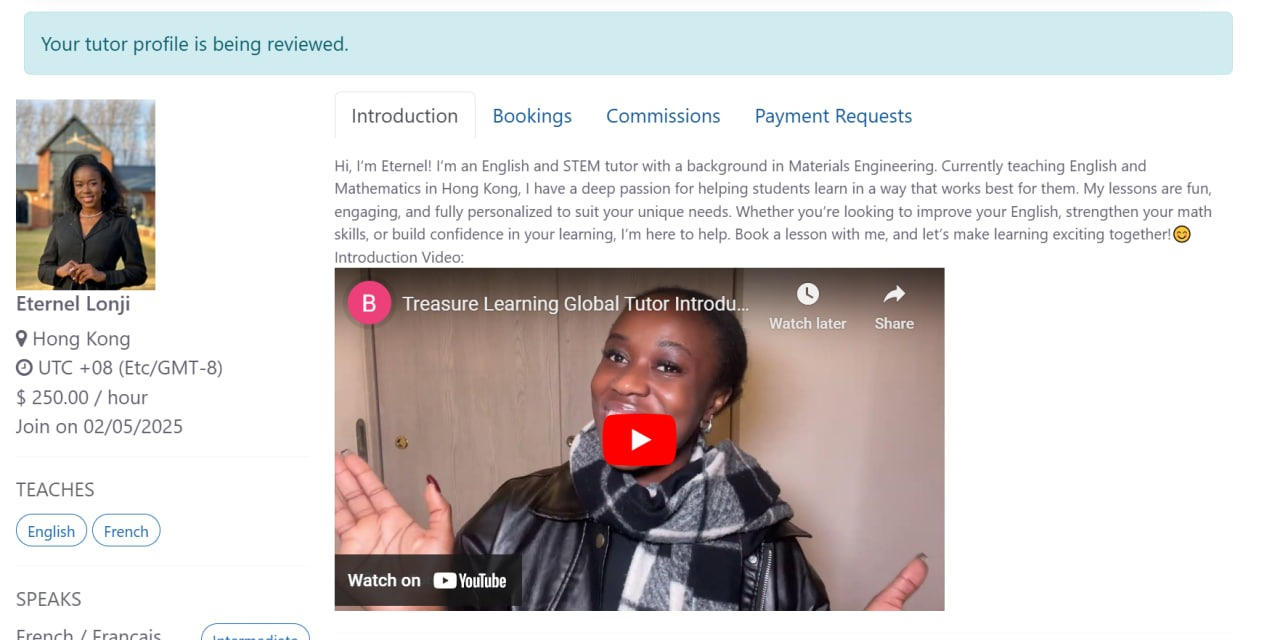This screenshot has width=1280, height=640.
Task: Go to the Payment Requests tab
Action: pyautogui.click(x=833, y=116)
